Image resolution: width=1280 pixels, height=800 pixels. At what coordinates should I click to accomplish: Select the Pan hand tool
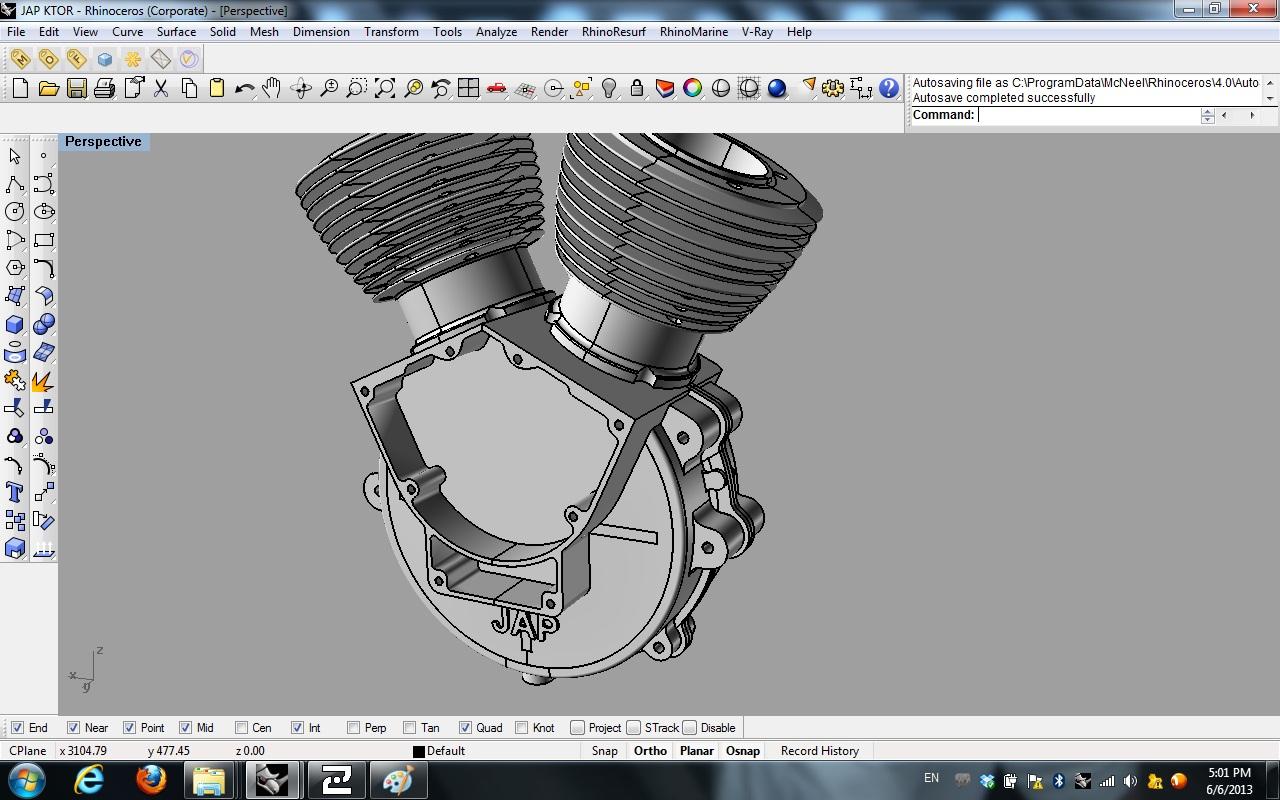pos(271,89)
